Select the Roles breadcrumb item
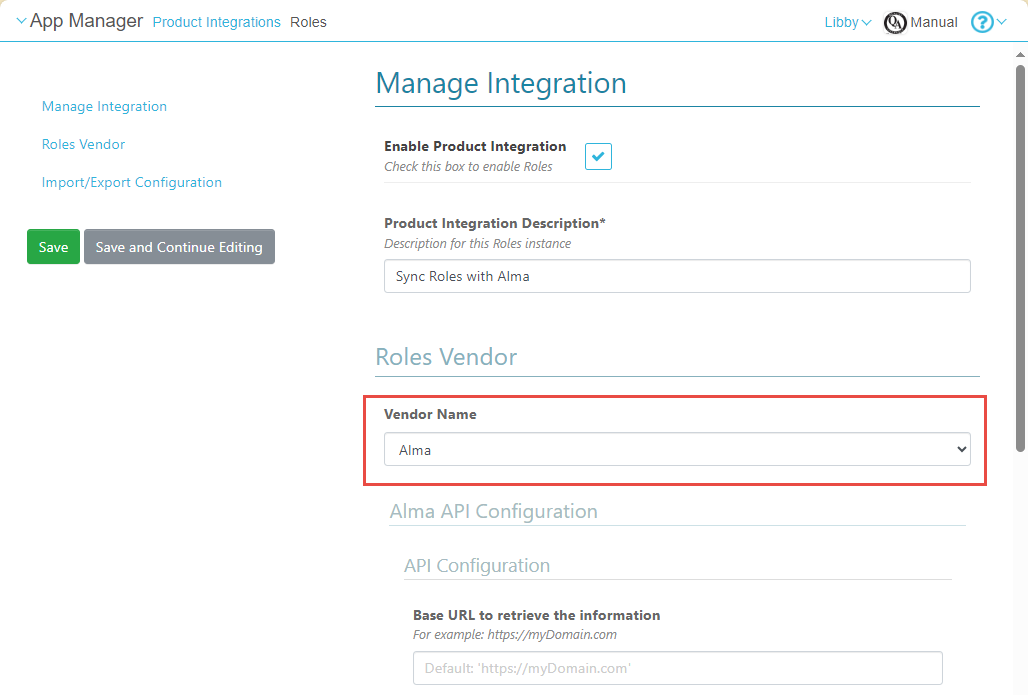 308,22
